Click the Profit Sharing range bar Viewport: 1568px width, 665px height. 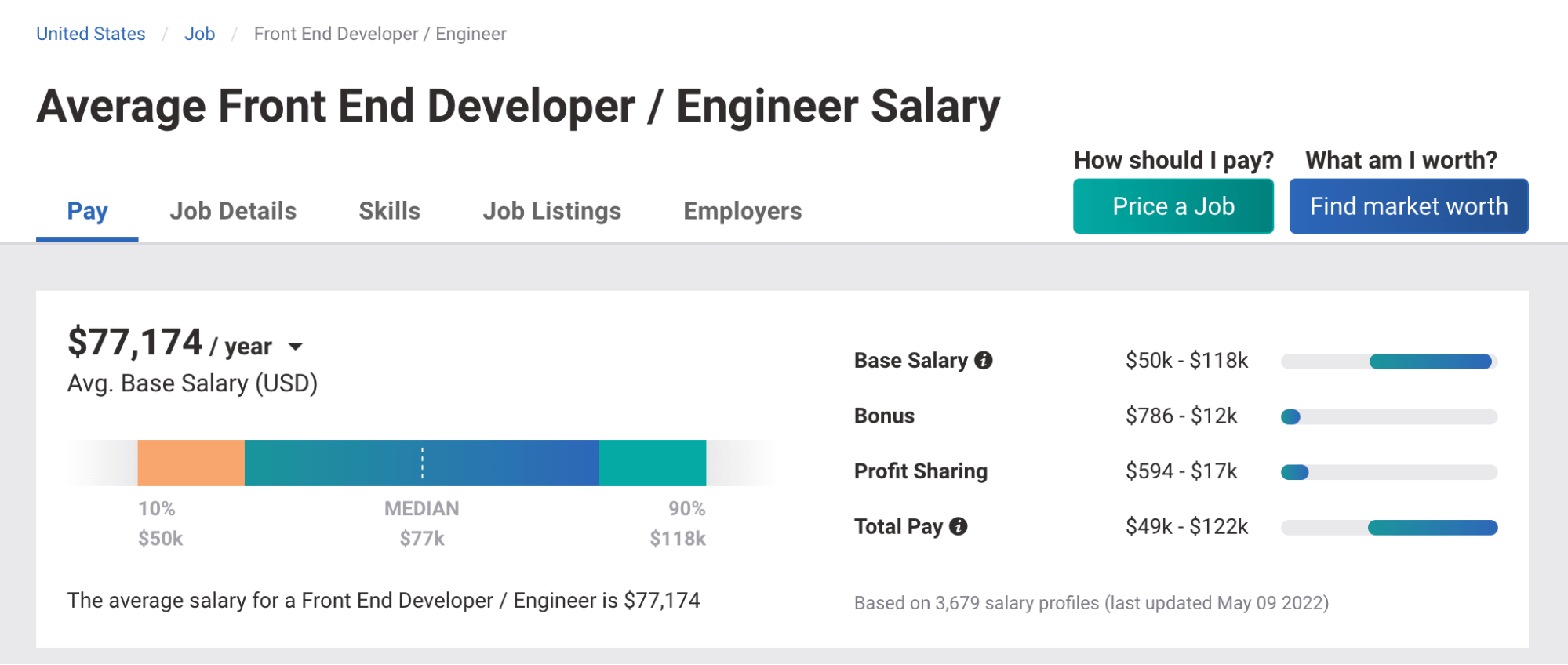[x=1294, y=471]
